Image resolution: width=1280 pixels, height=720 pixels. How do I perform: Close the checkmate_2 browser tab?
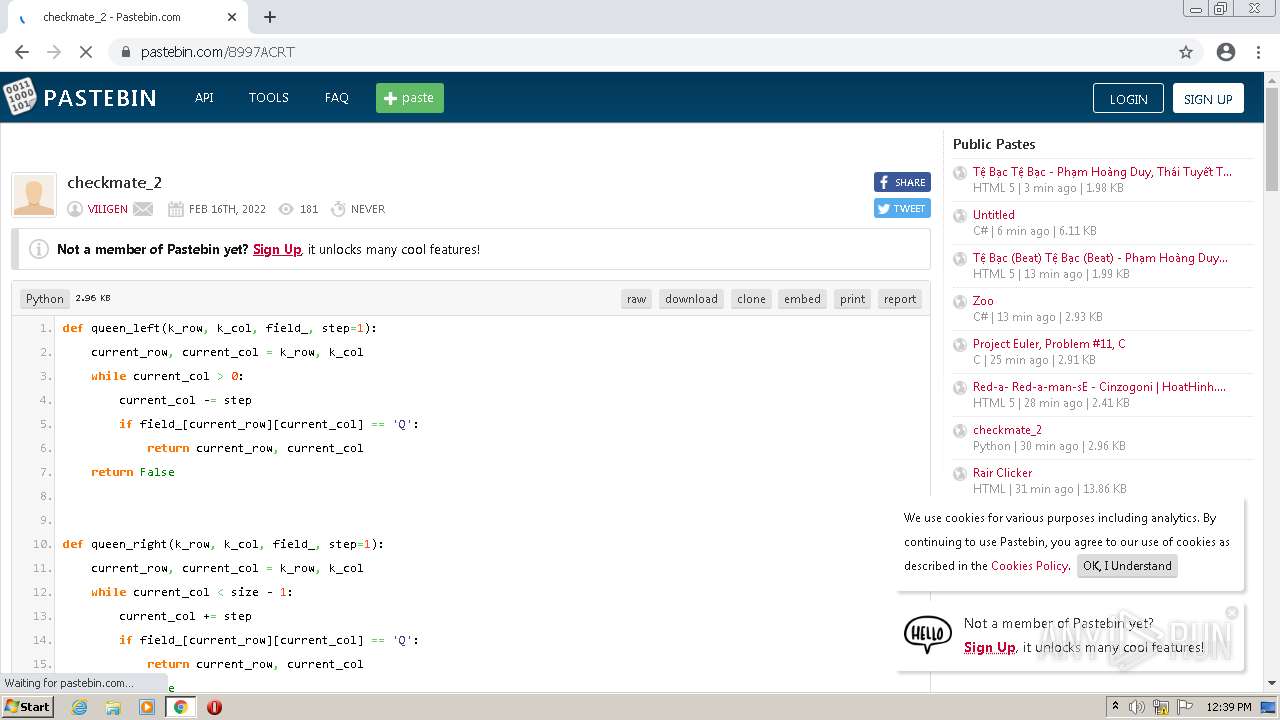click(232, 17)
